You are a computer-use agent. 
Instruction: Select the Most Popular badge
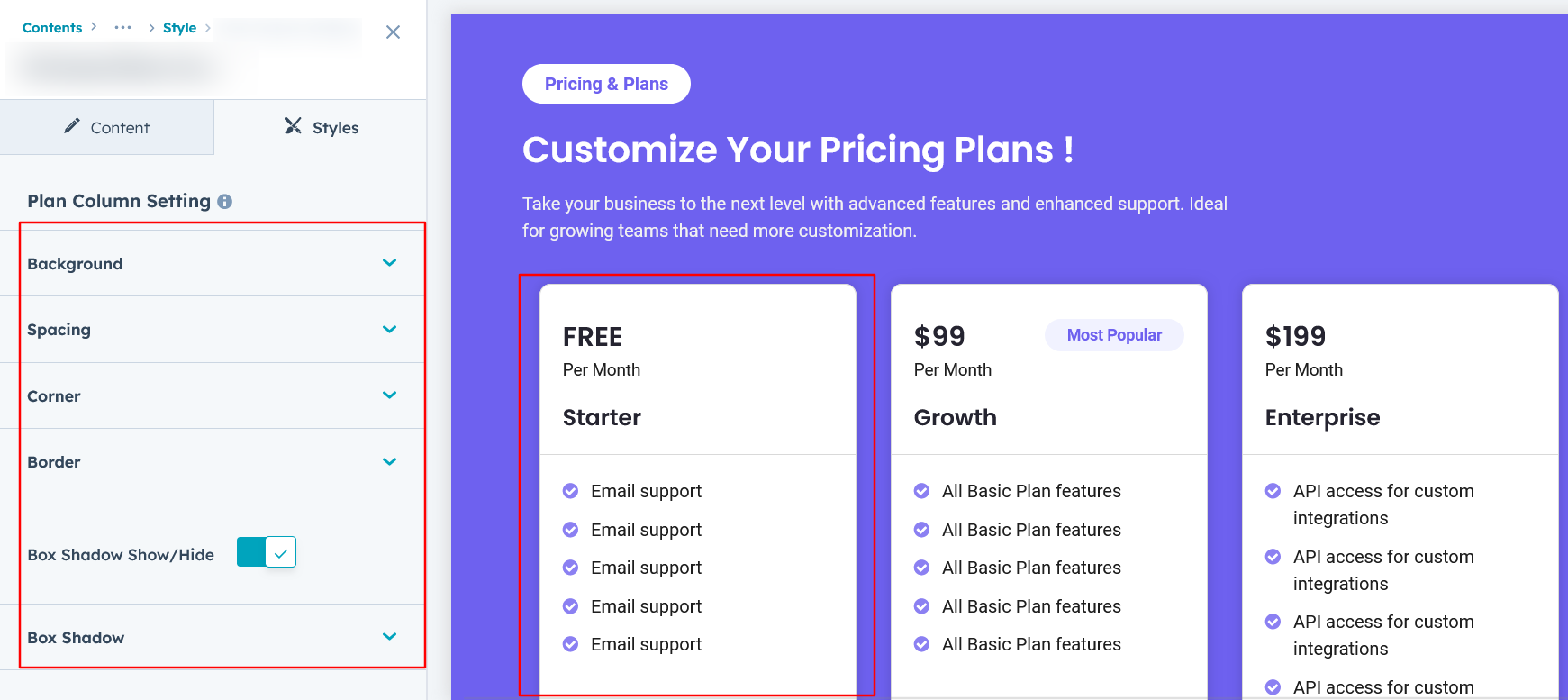point(1114,335)
